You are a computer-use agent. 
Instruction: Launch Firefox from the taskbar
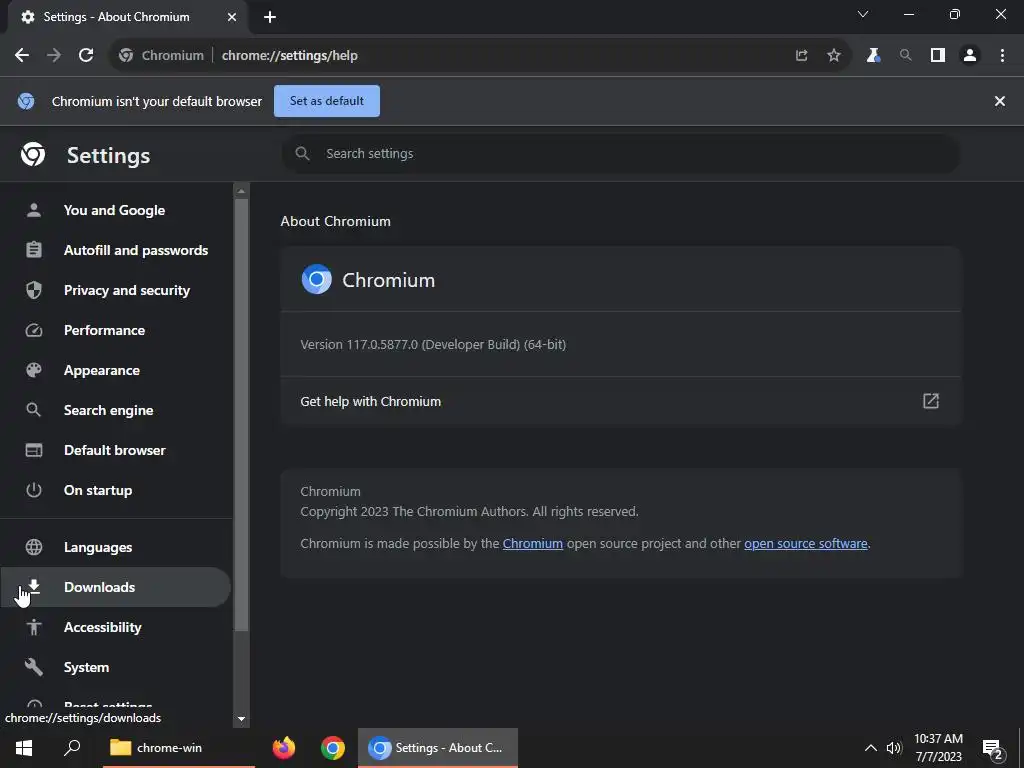point(283,748)
